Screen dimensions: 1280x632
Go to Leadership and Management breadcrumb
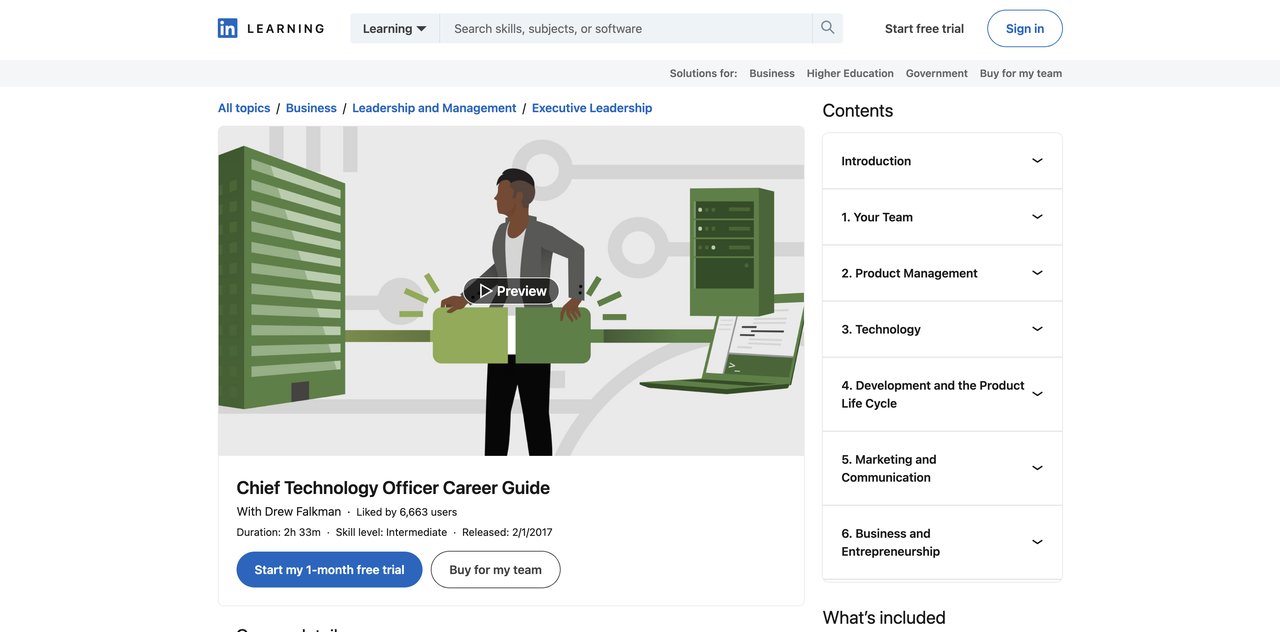coord(434,108)
